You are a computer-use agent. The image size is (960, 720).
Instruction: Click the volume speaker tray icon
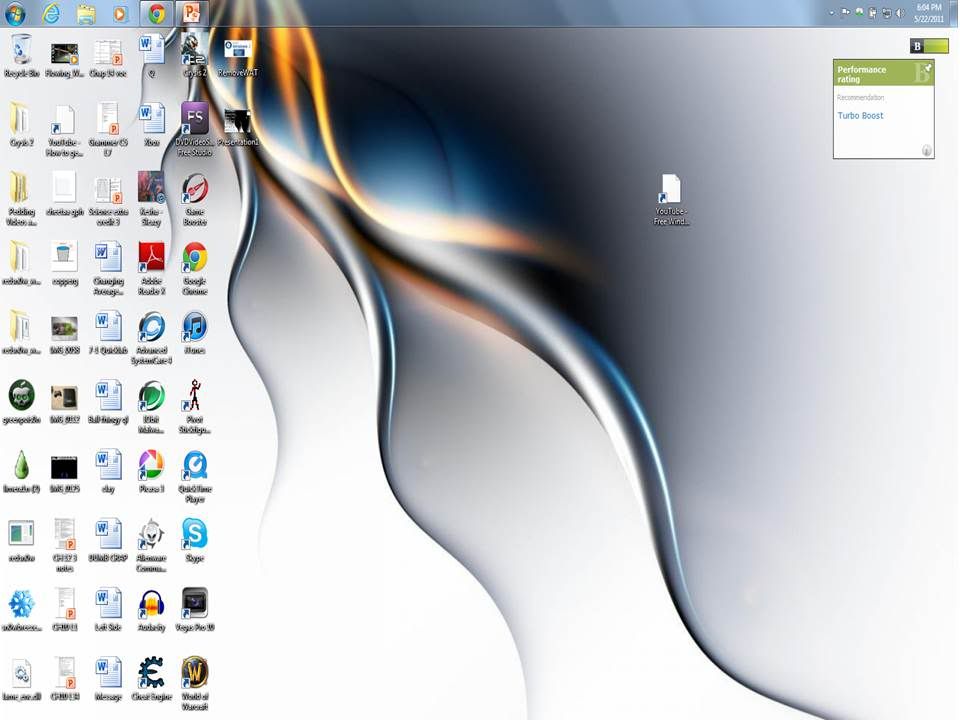point(899,13)
